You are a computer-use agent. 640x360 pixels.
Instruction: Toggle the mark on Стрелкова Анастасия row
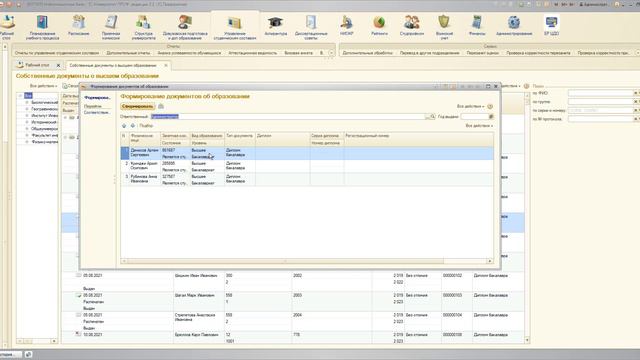point(78,315)
